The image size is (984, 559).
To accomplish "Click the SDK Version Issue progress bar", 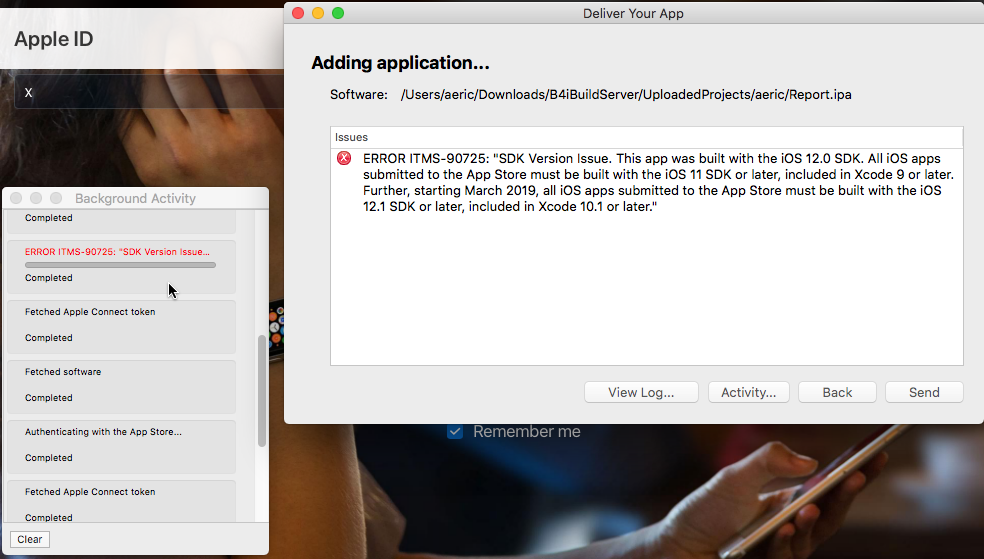I will (120, 265).
